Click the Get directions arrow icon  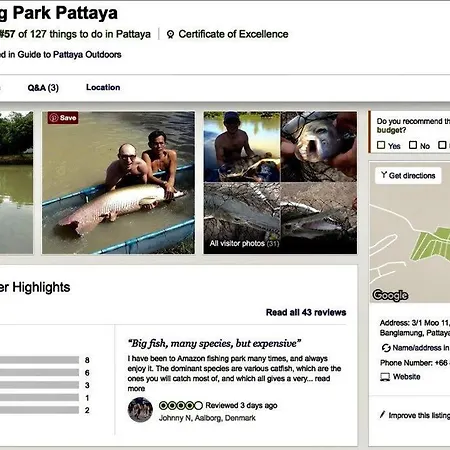click(x=384, y=175)
